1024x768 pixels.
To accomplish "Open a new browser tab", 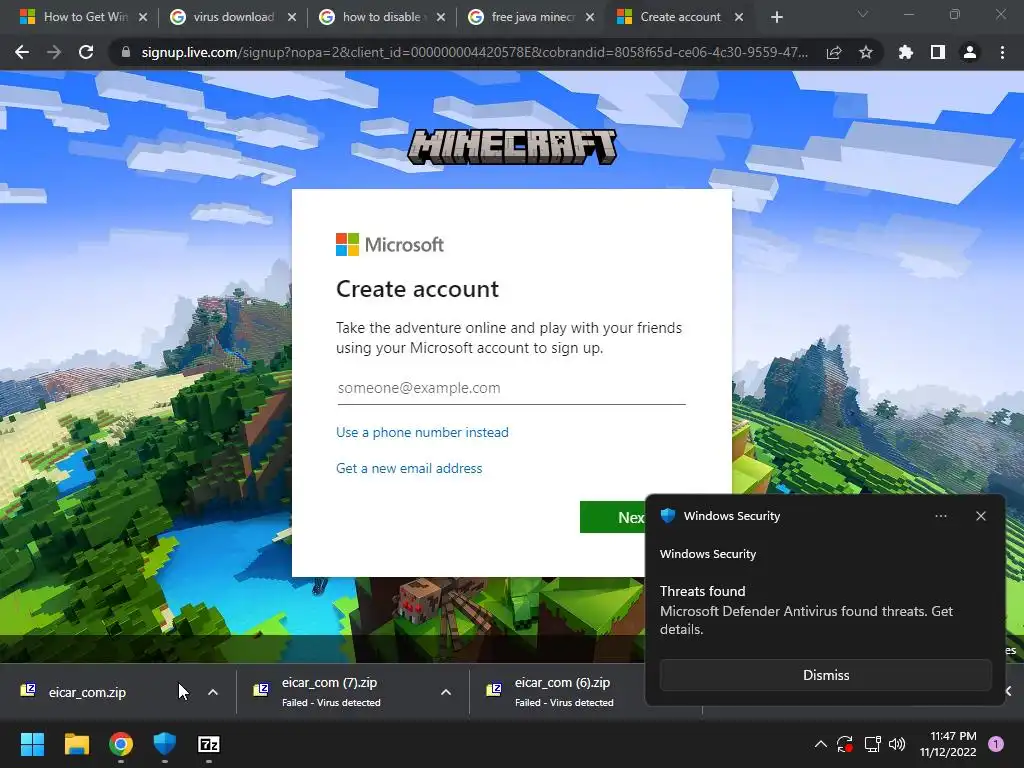I will pos(776,17).
